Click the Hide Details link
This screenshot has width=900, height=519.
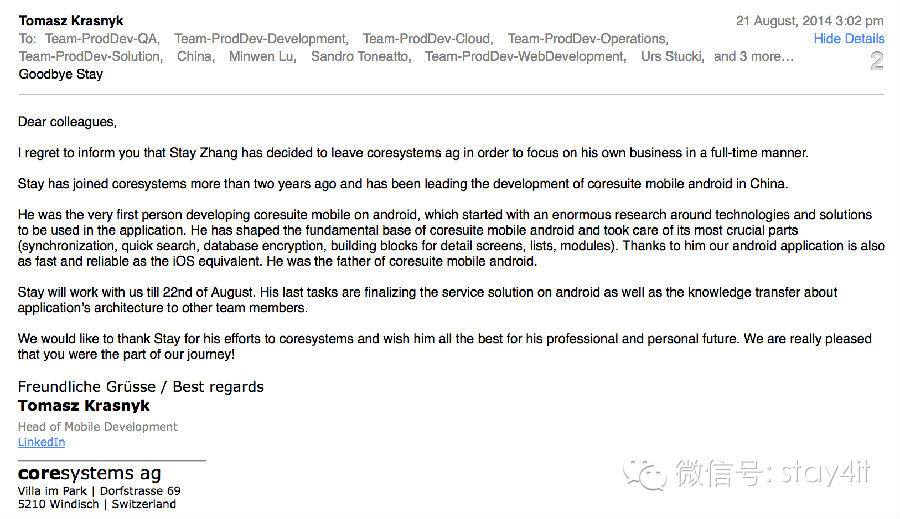click(849, 38)
